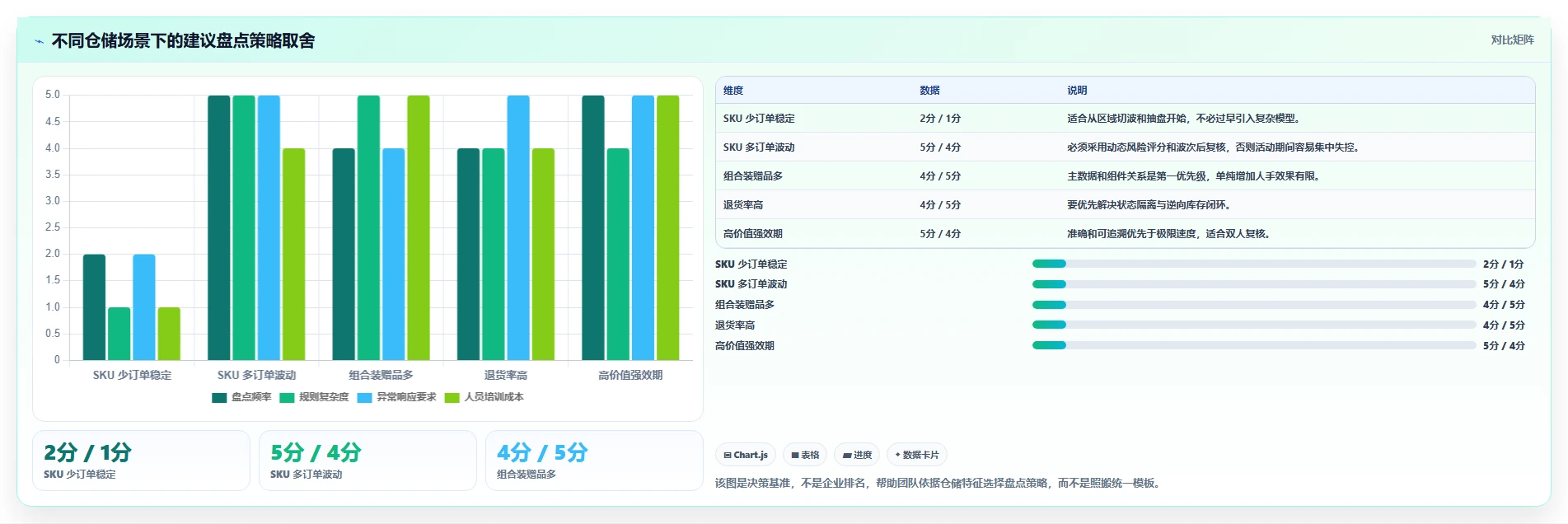Image resolution: width=1568 pixels, height=524 pixels.
Task: Click 规则复杂度 bar for 高价值强效期
Action: click(618, 255)
